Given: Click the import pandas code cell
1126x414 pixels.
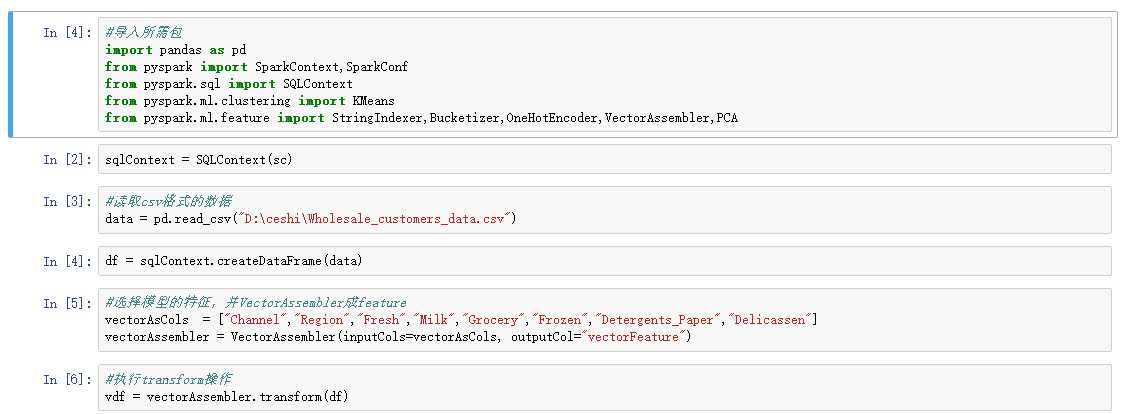Looking at the screenshot, I should (605, 75).
